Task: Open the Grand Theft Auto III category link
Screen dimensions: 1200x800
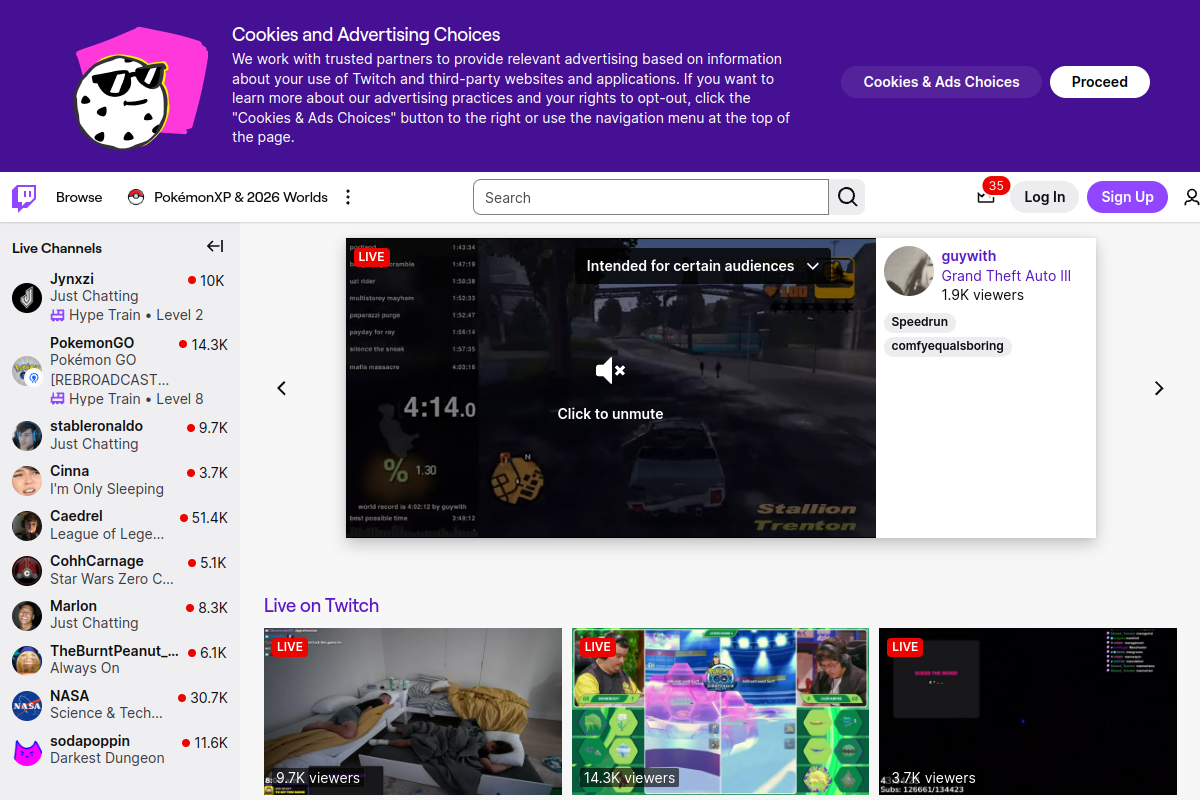Action: pyautogui.click(x=1006, y=276)
